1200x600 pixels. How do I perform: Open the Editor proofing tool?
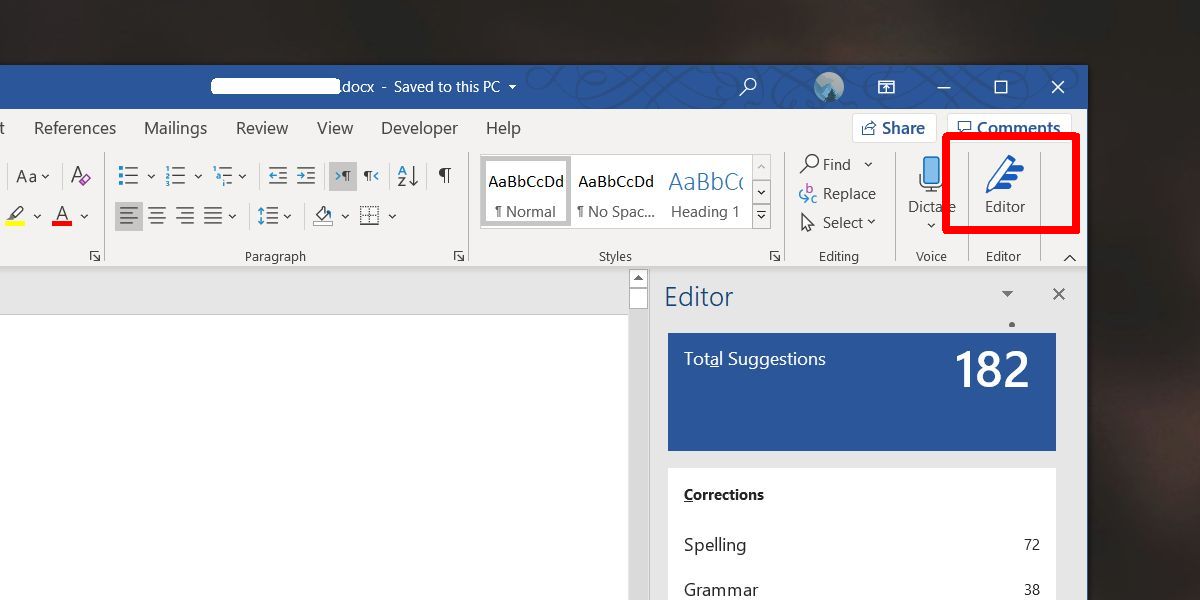click(x=1004, y=185)
